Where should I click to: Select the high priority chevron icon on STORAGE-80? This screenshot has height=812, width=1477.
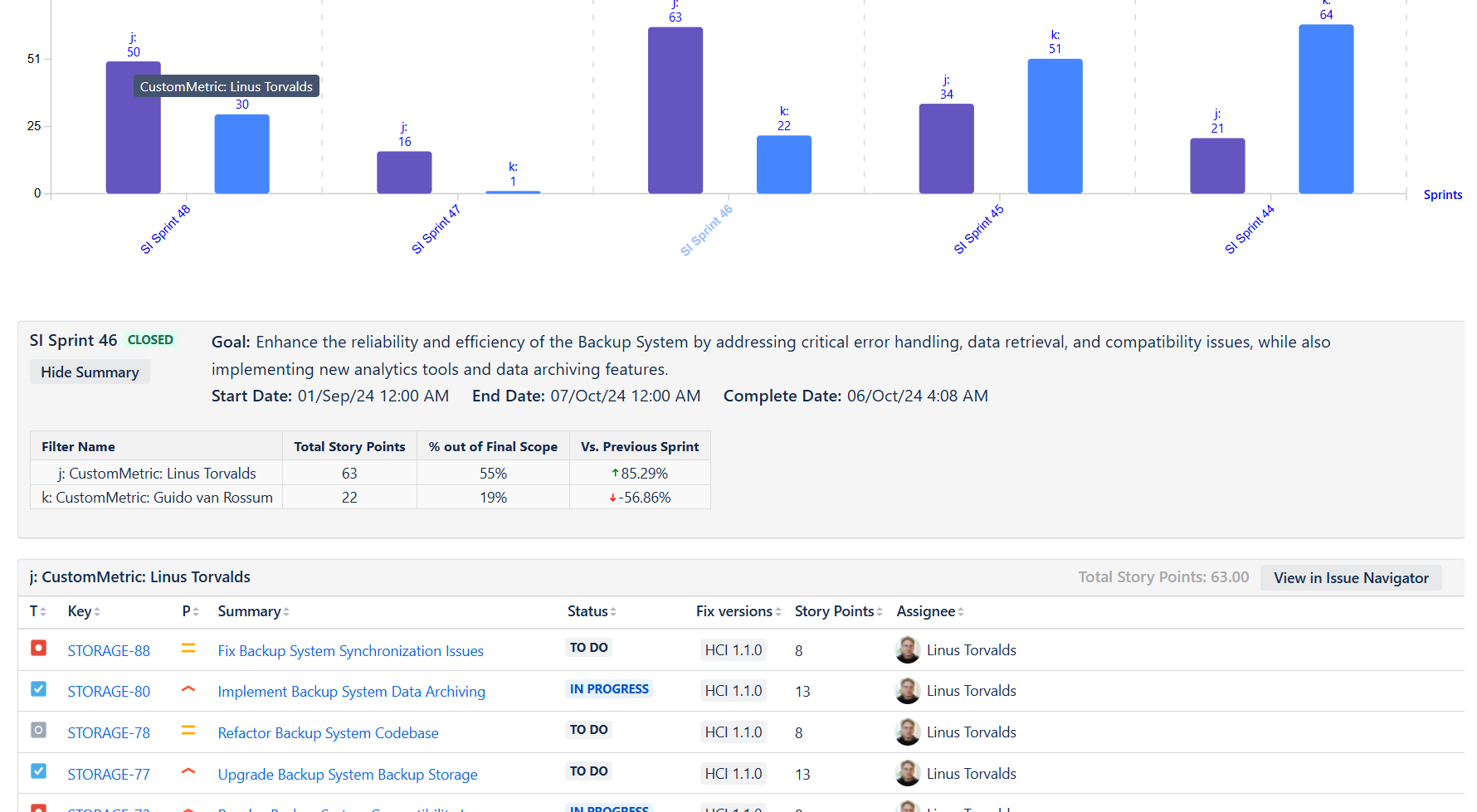[188, 688]
